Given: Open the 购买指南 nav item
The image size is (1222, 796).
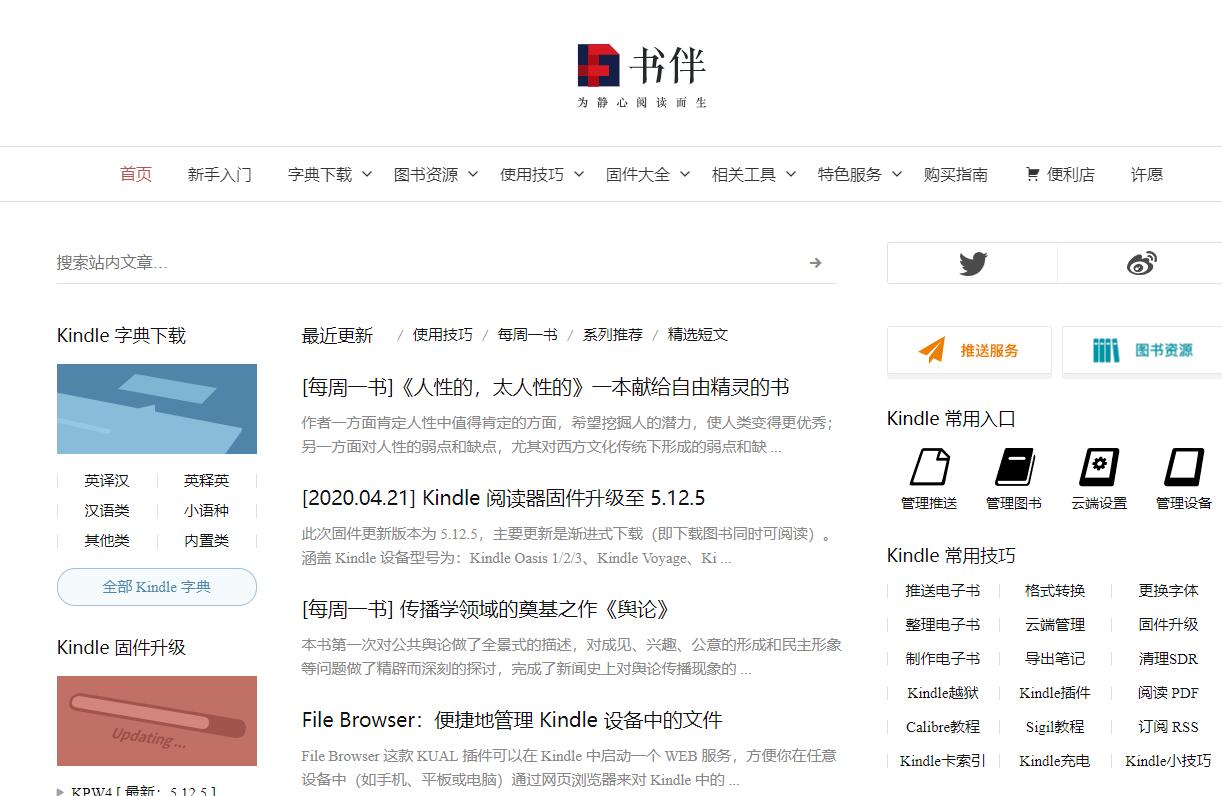Looking at the screenshot, I should click(x=956, y=174).
